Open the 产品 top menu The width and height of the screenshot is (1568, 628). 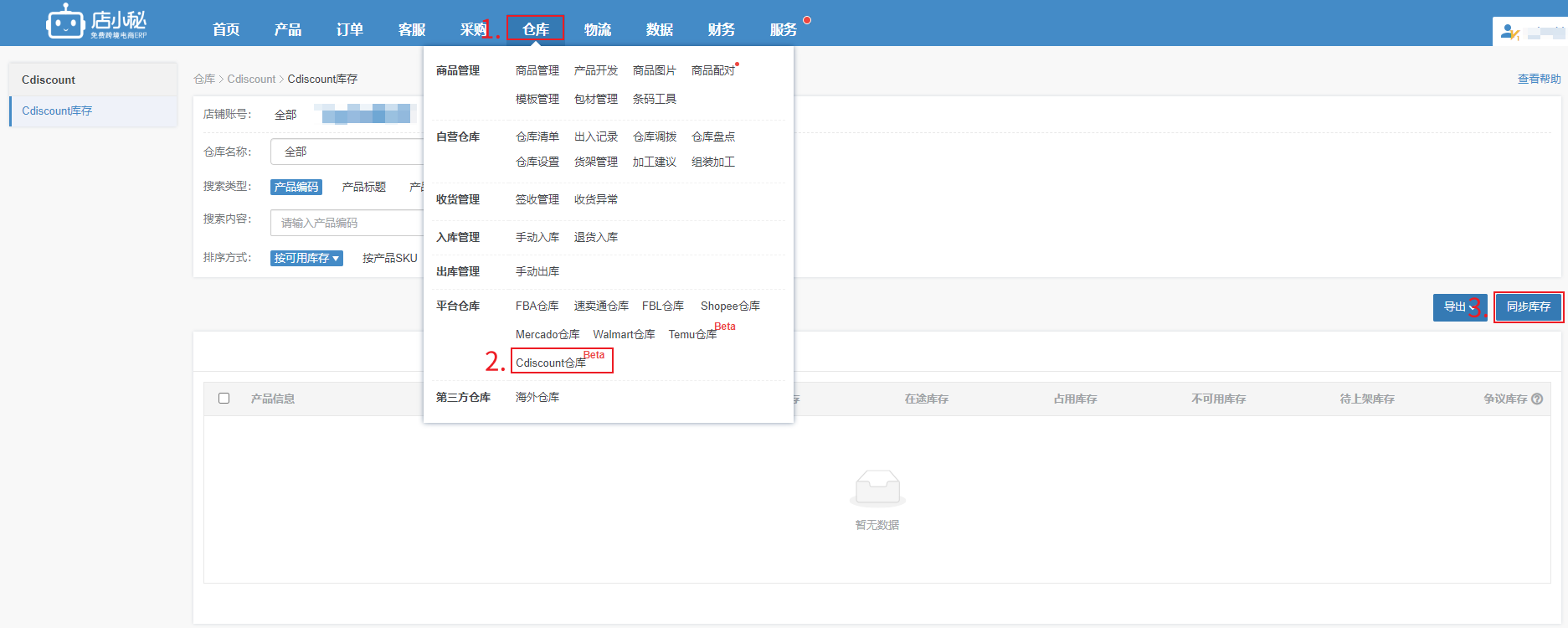[288, 29]
